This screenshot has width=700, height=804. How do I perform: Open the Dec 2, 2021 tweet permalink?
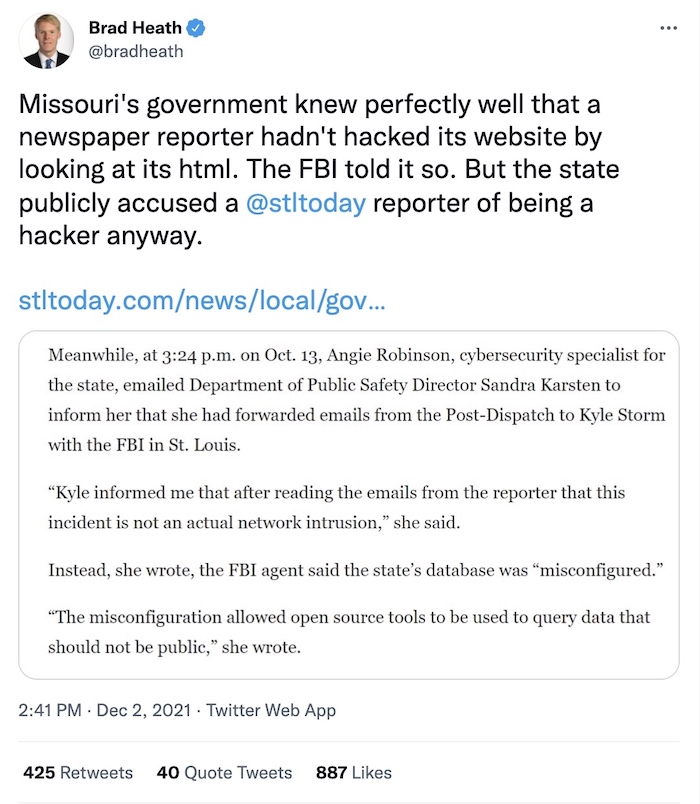(x=123, y=710)
